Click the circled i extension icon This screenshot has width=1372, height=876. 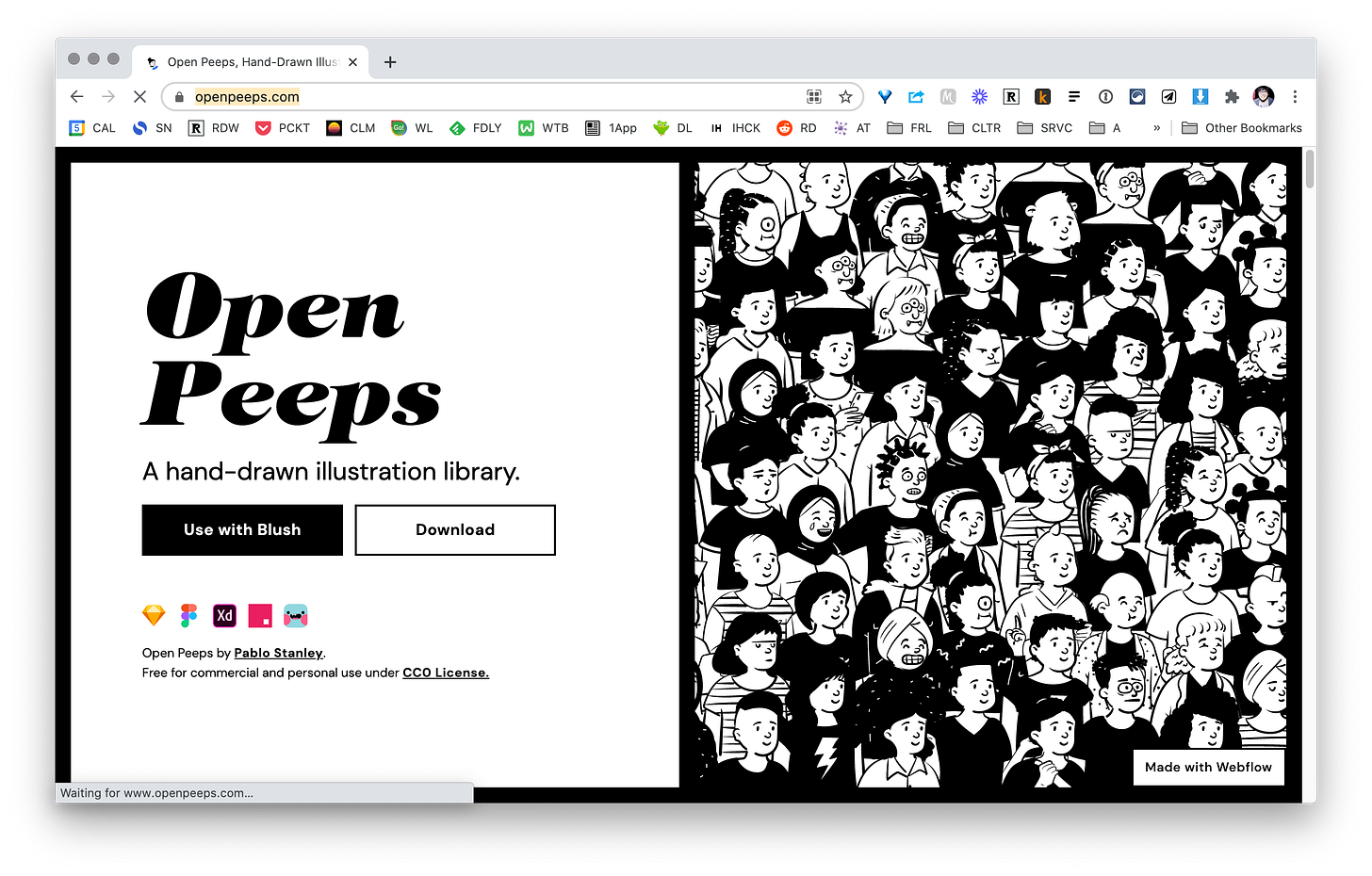point(1105,96)
